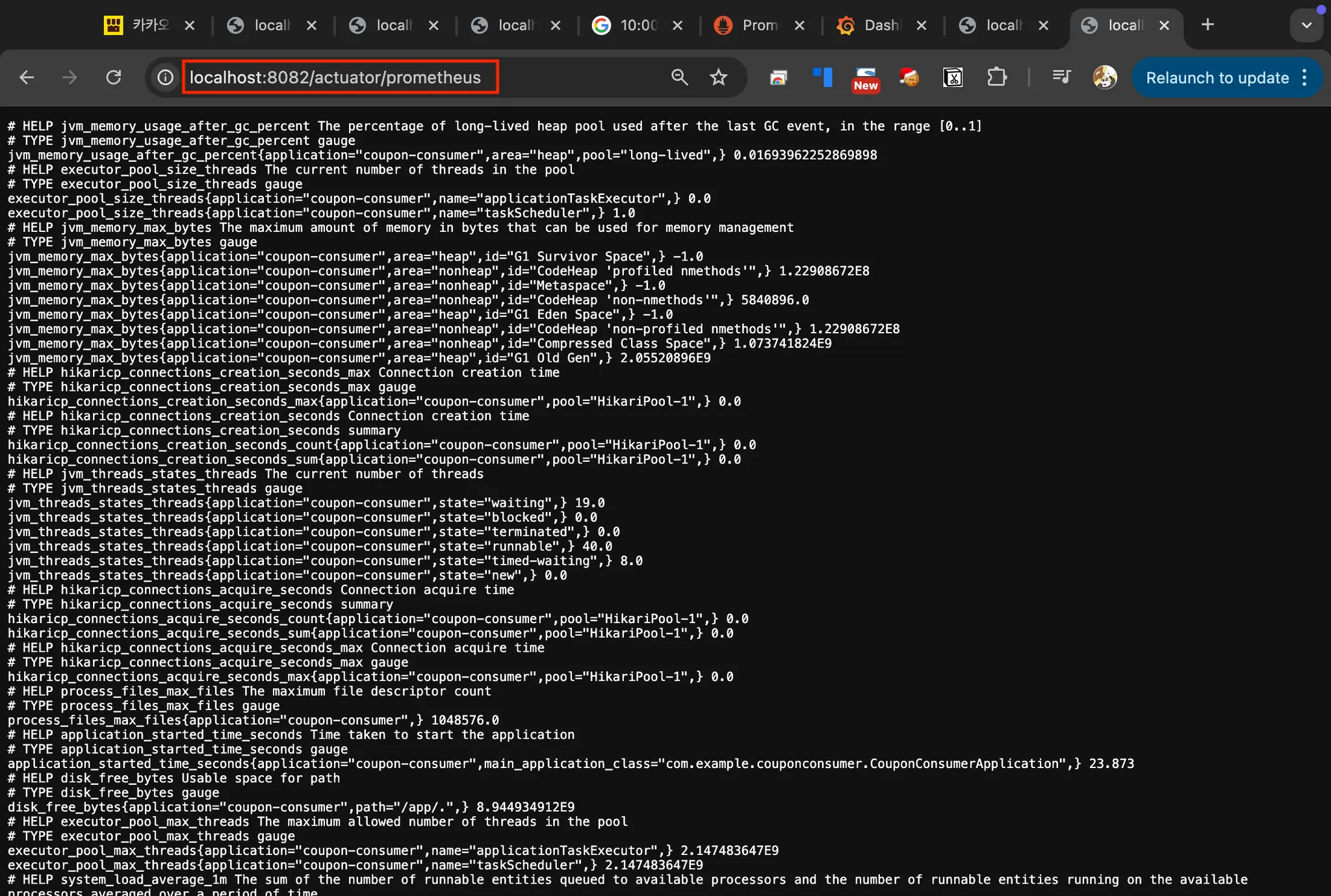Open the media controls playlist icon
The height and width of the screenshot is (896, 1331).
(x=1061, y=77)
